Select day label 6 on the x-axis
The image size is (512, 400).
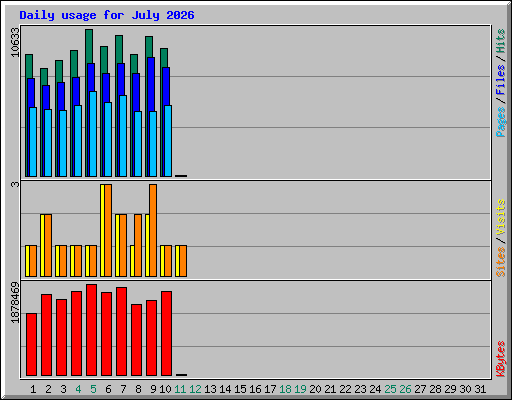click(x=108, y=389)
